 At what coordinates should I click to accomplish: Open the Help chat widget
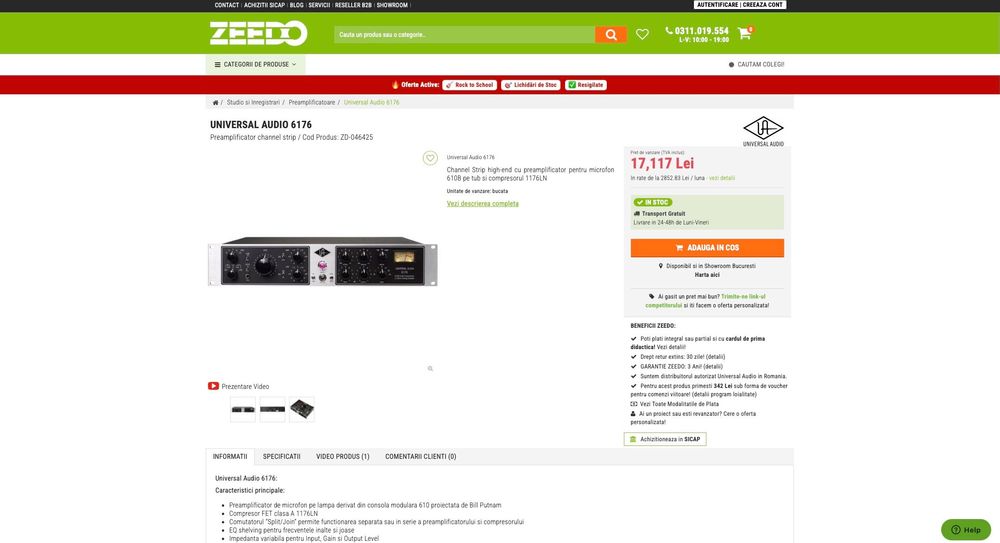[x=966, y=530]
